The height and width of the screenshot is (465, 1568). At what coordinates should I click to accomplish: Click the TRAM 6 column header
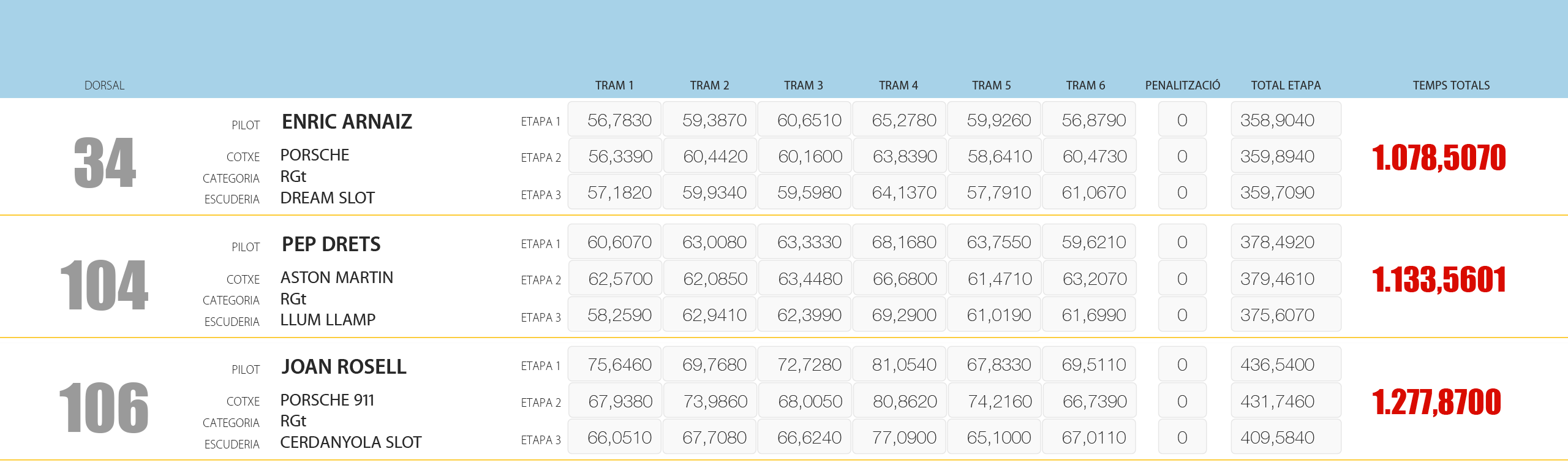pyautogui.click(x=1085, y=85)
